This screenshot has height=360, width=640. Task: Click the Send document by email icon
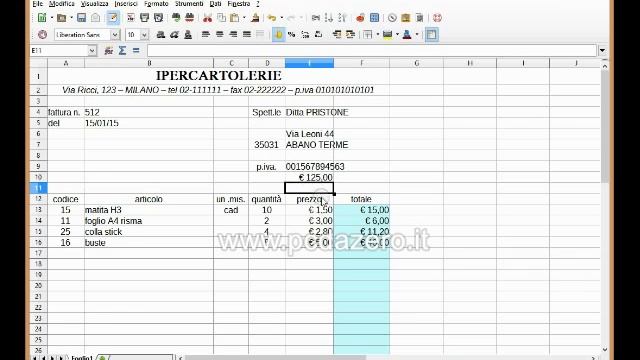95,18
